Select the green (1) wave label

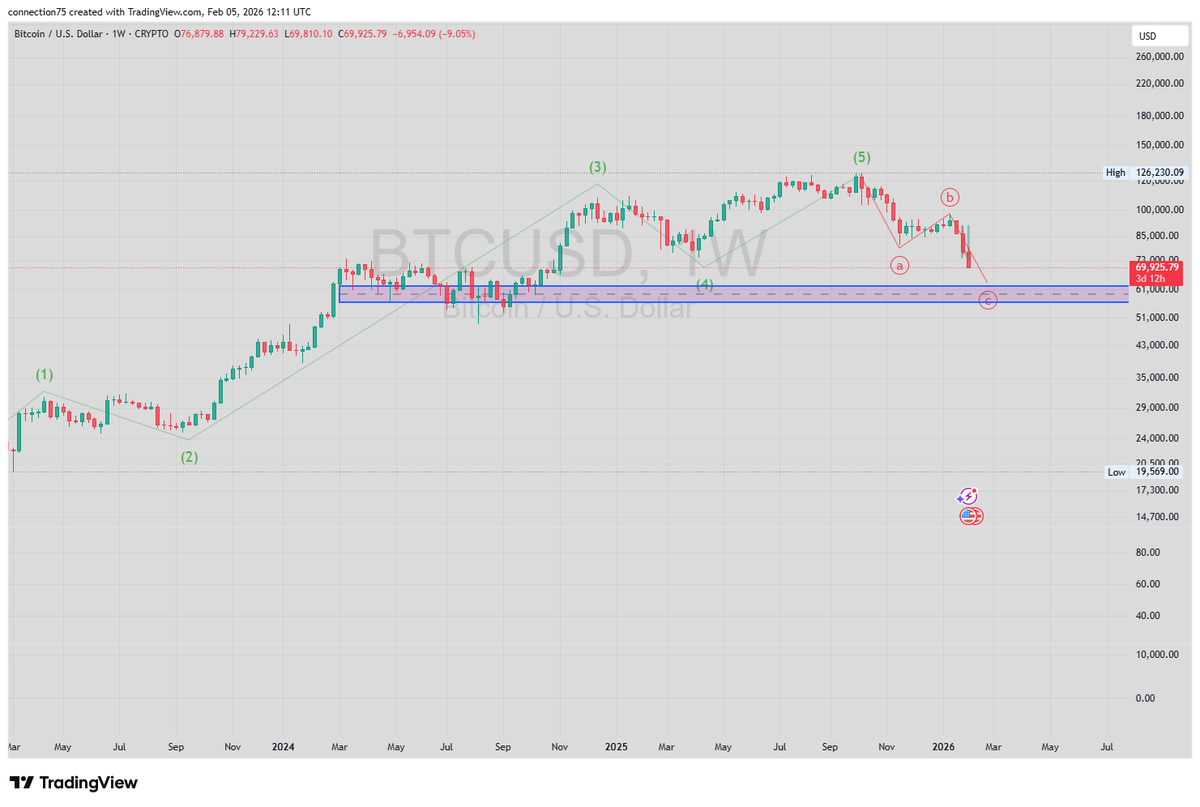[45, 375]
